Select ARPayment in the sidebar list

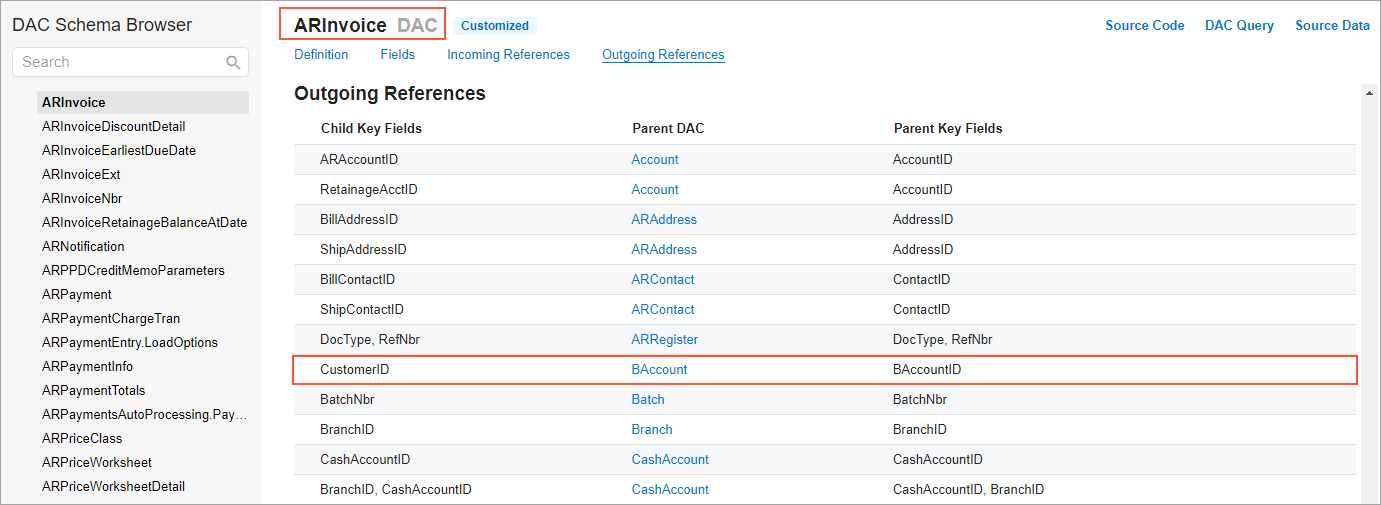(x=77, y=295)
